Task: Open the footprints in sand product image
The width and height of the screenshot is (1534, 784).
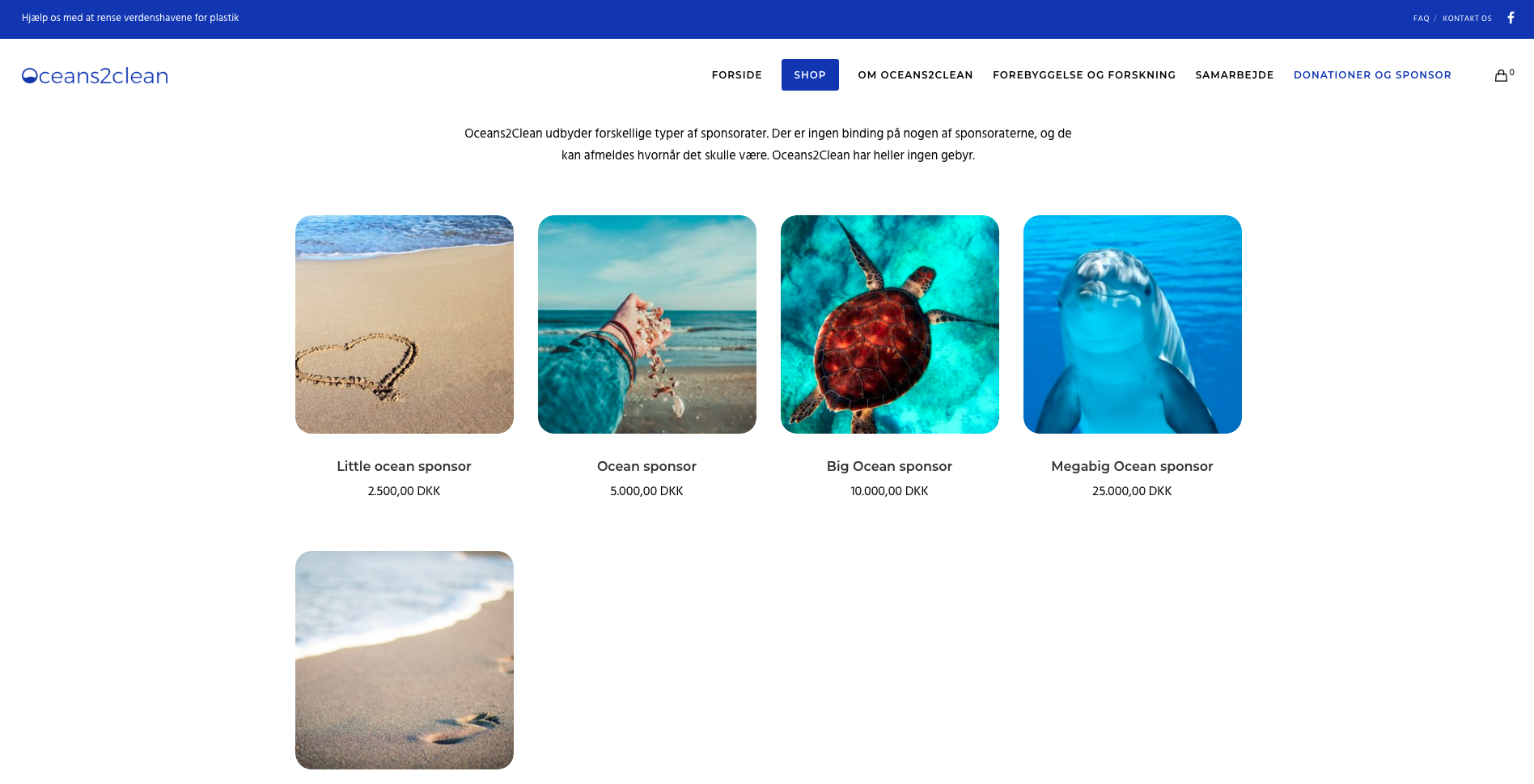Action: (405, 660)
